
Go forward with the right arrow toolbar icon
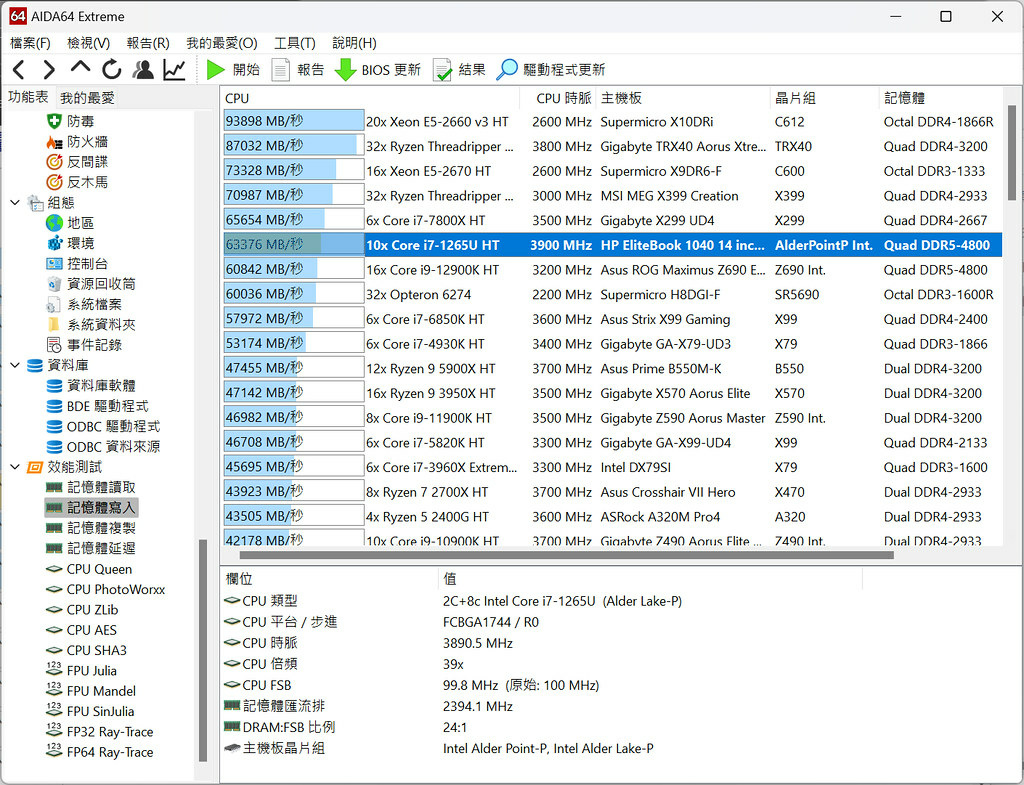[x=49, y=69]
